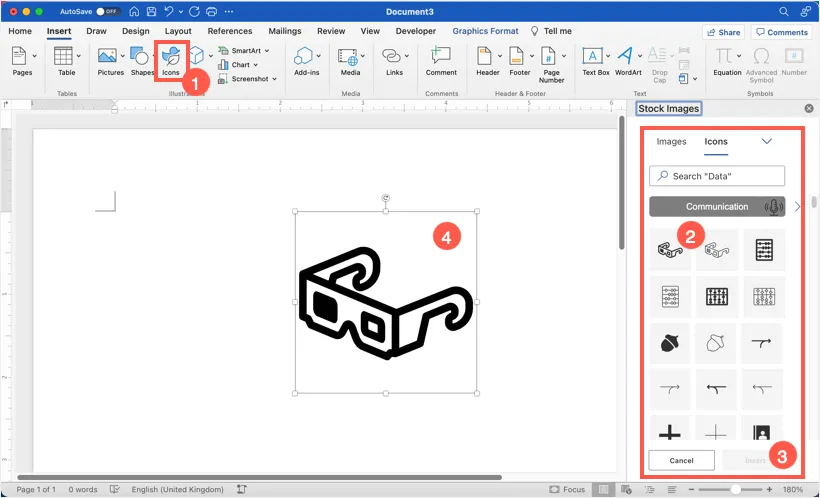Image resolution: width=820 pixels, height=498 pixels.
Task: Select the solid 3D glasses thumbnail
Action: point(669,250)
